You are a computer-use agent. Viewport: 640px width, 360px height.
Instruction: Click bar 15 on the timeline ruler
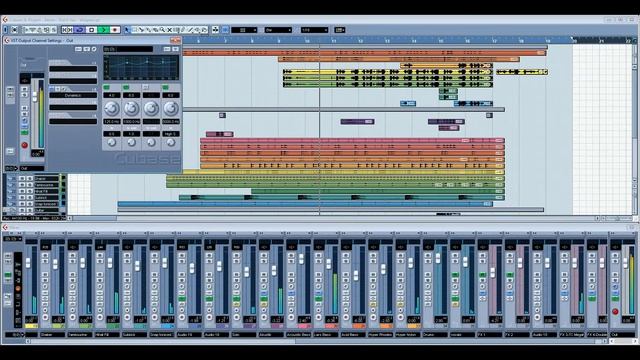coord(441,41)
